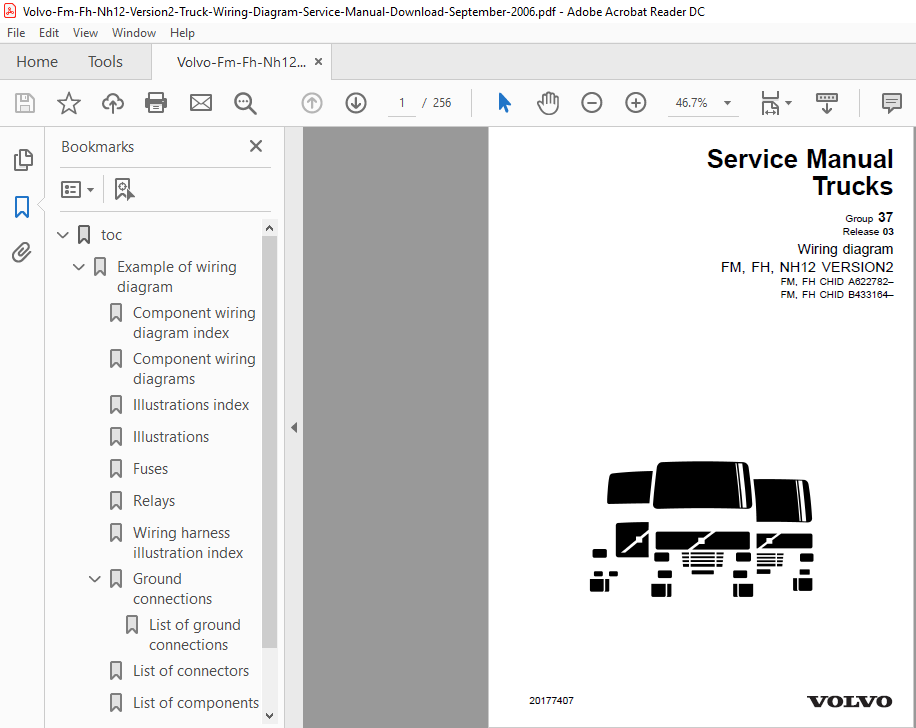Jump to the Relays bookmark
Viewport: 916px width, 728px height.
(154, 501)
